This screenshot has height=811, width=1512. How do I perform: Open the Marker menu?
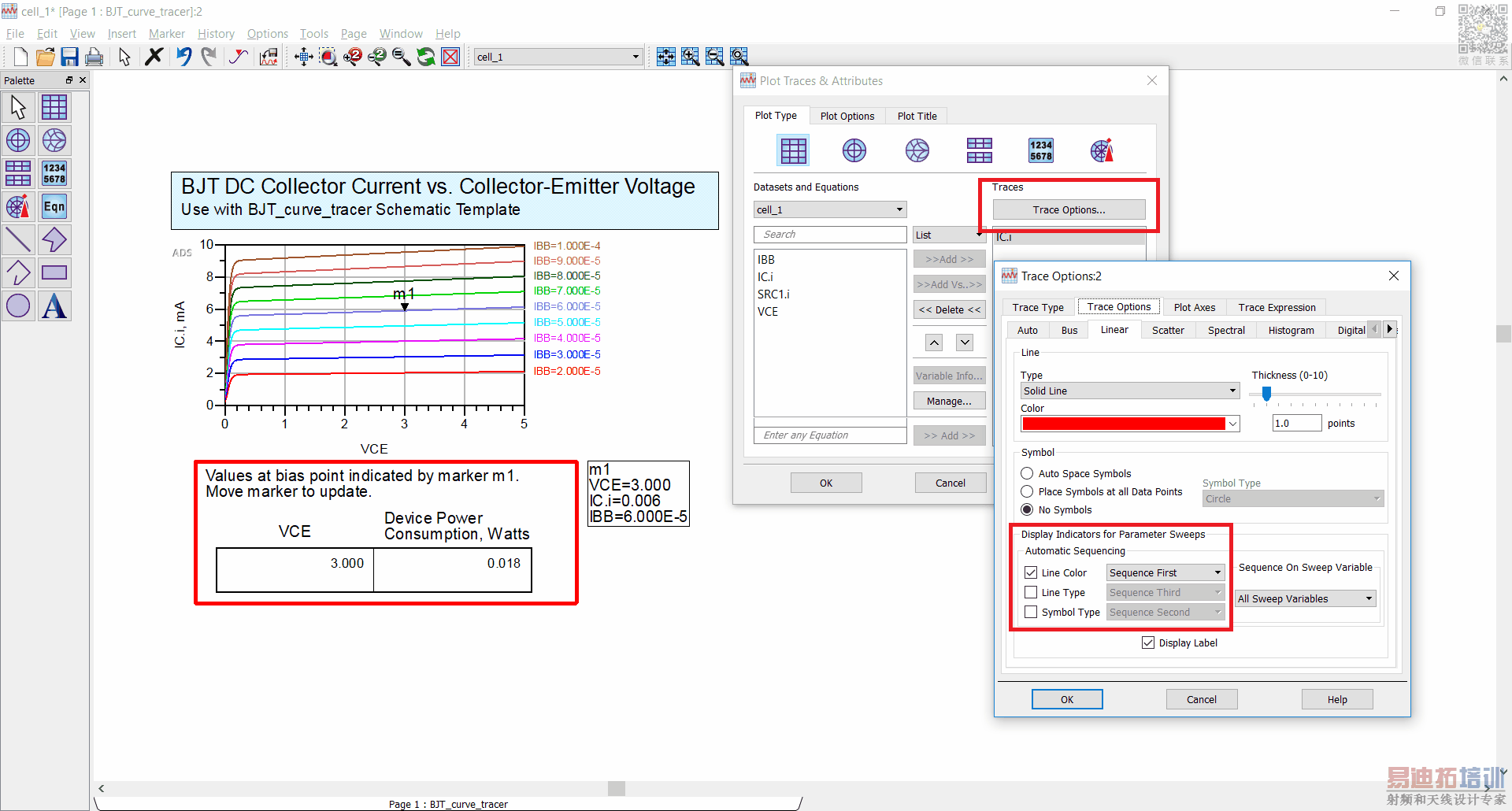point(167,34)
